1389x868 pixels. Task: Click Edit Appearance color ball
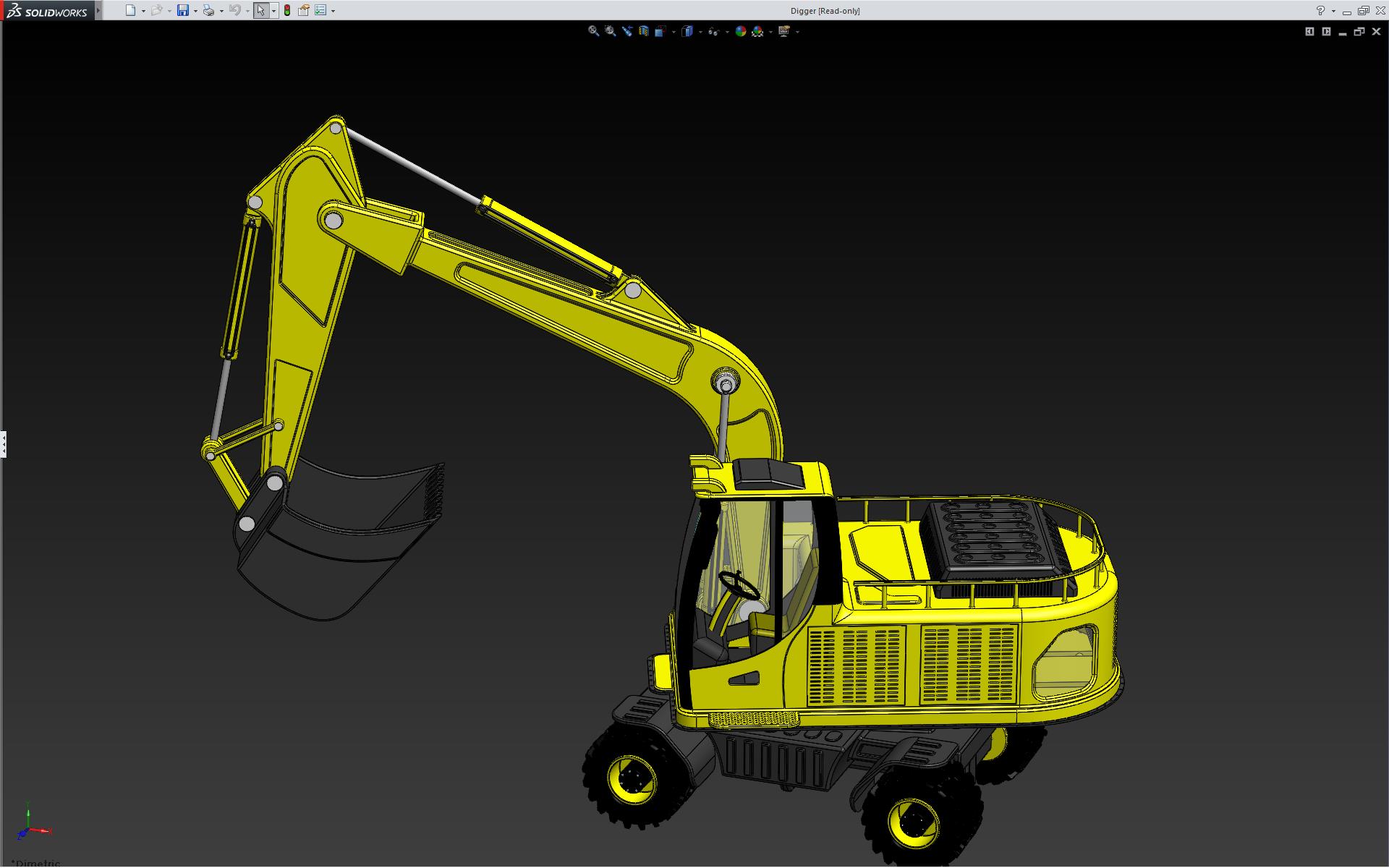point(740,31)
